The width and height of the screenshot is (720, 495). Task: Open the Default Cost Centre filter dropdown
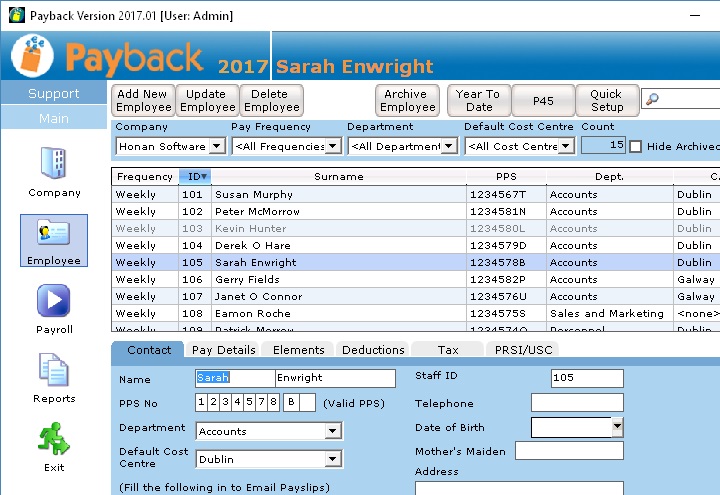566,146
